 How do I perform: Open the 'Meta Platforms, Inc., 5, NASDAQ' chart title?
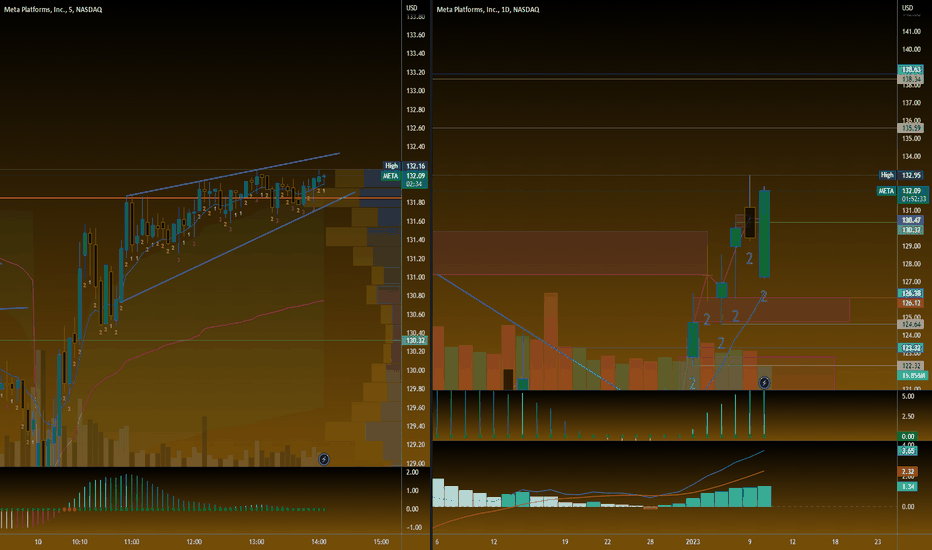coord(53,10)
